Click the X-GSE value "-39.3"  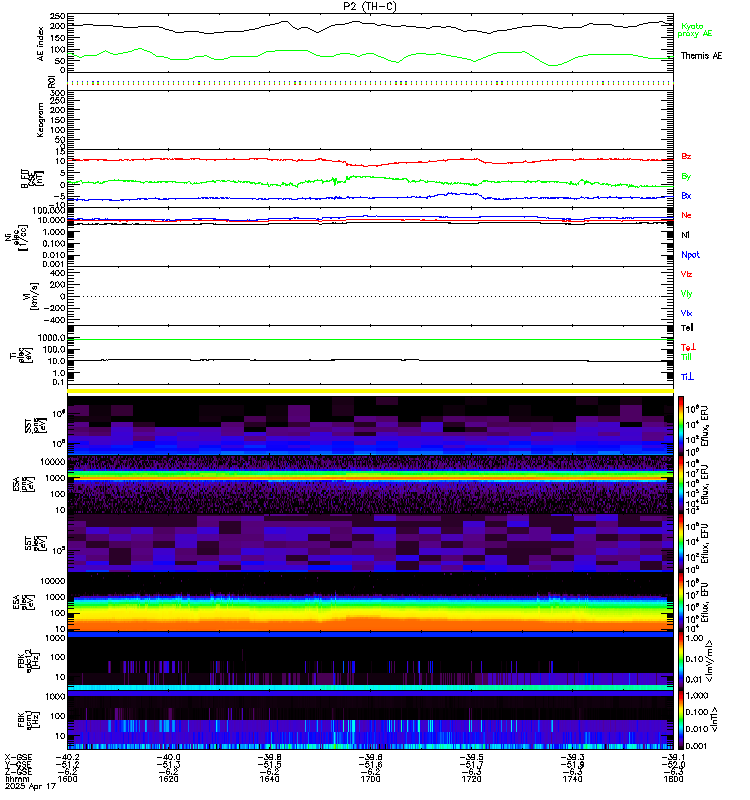(x=572, y=757)
